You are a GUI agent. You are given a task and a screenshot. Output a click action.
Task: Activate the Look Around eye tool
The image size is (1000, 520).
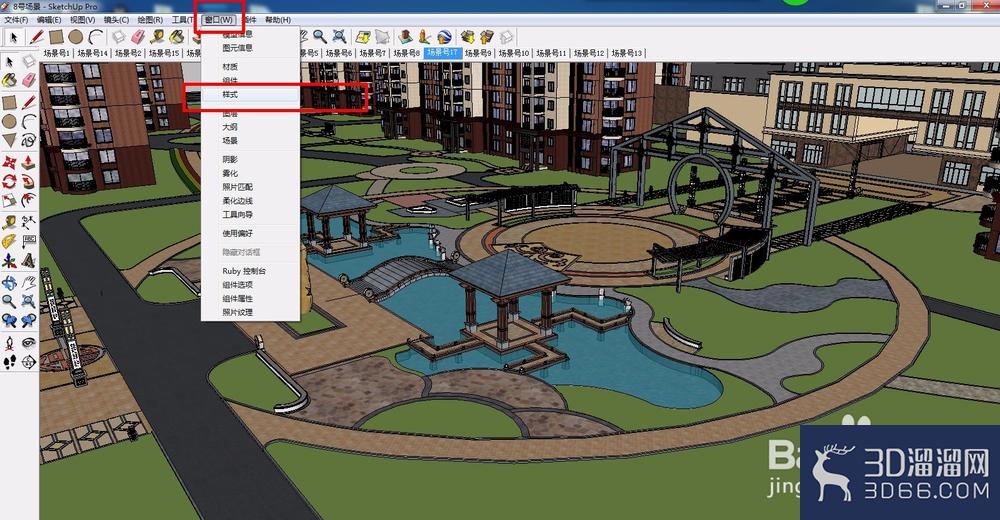click(29, 343)
